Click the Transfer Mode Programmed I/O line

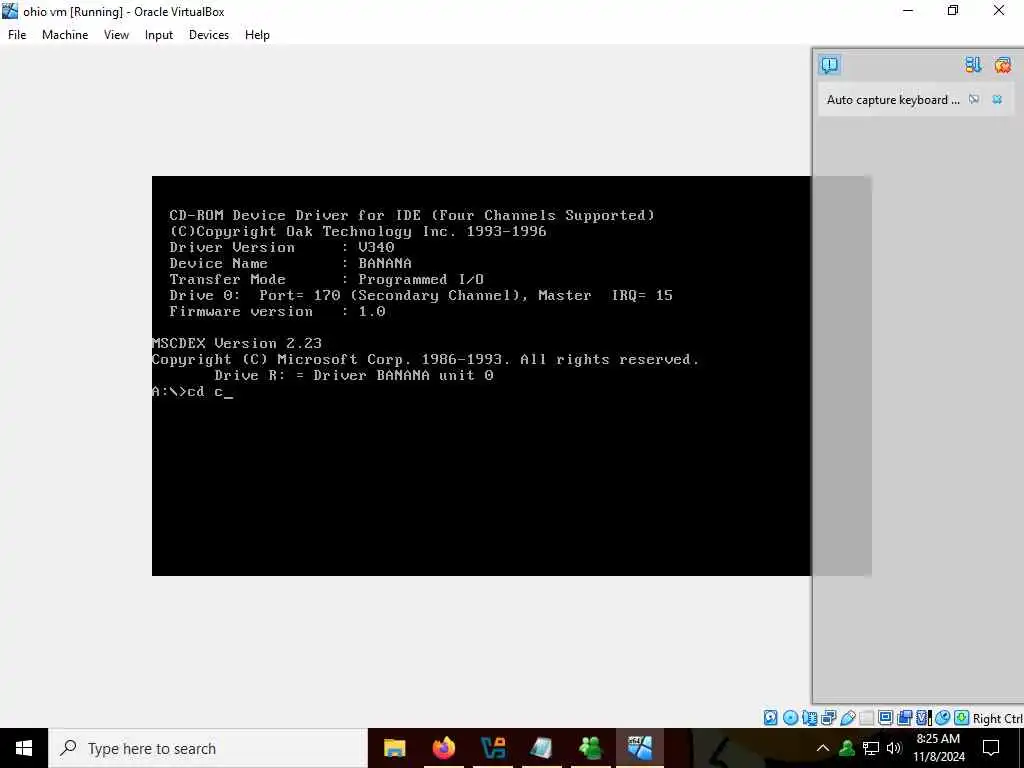pos(327,280)
